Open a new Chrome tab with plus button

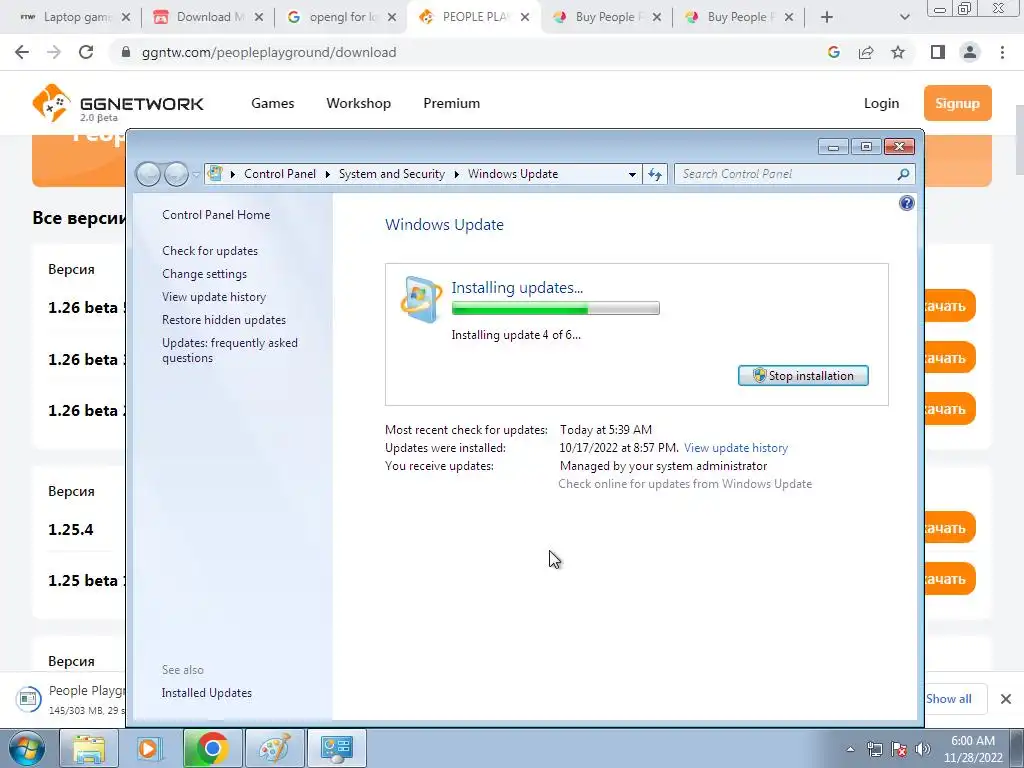(x=827, y=17)
